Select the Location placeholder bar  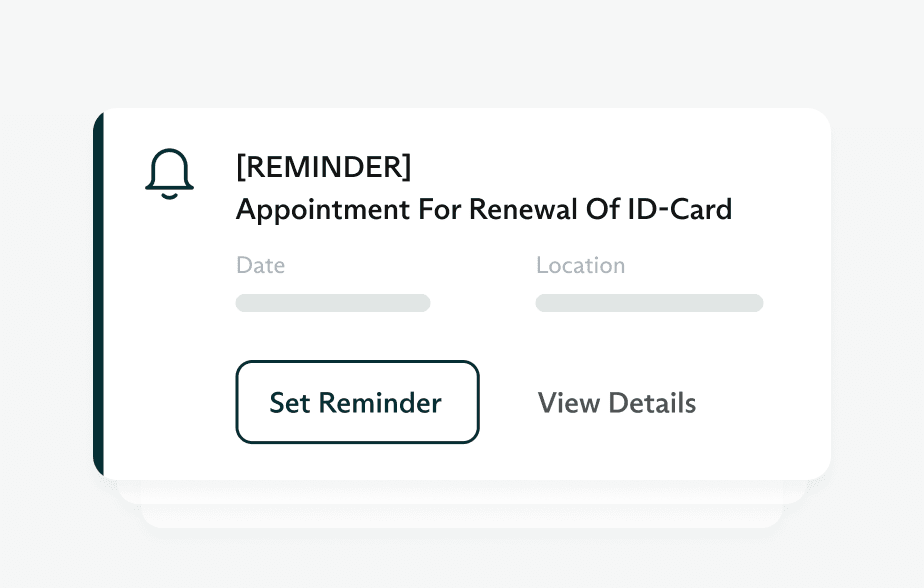pyautogui.click(x=649, y=303)
